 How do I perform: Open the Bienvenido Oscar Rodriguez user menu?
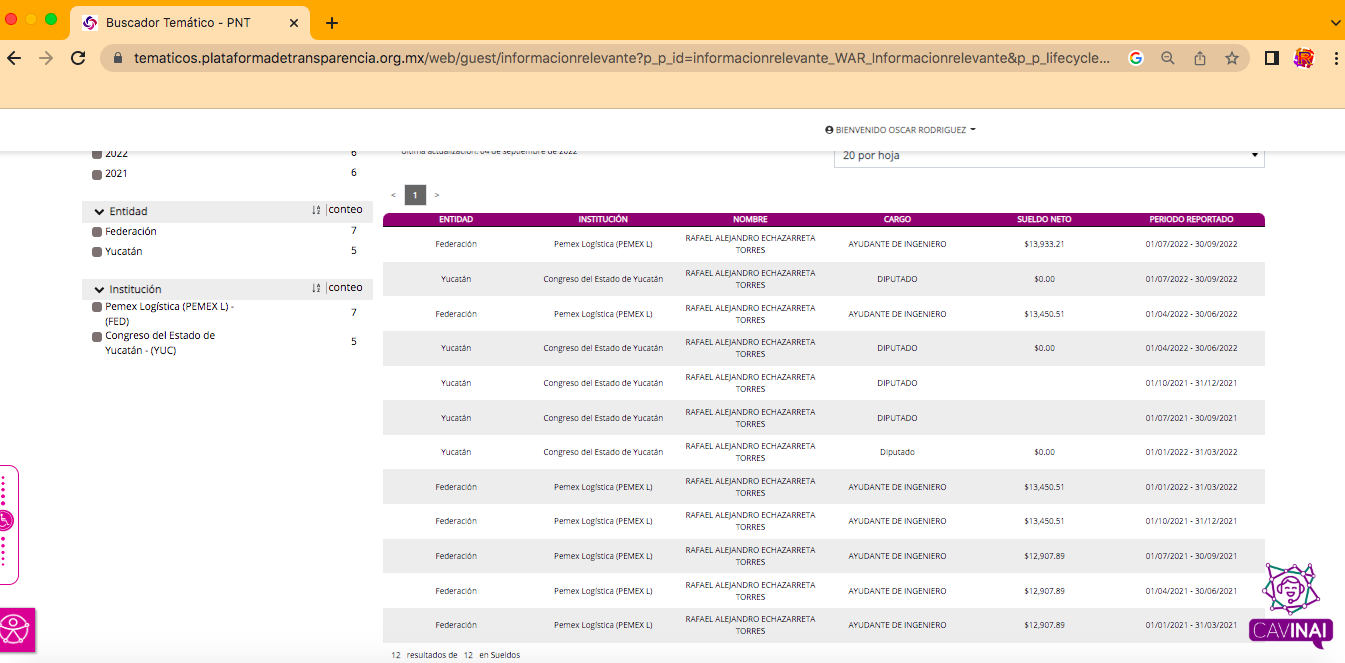[x=900, y=130]
